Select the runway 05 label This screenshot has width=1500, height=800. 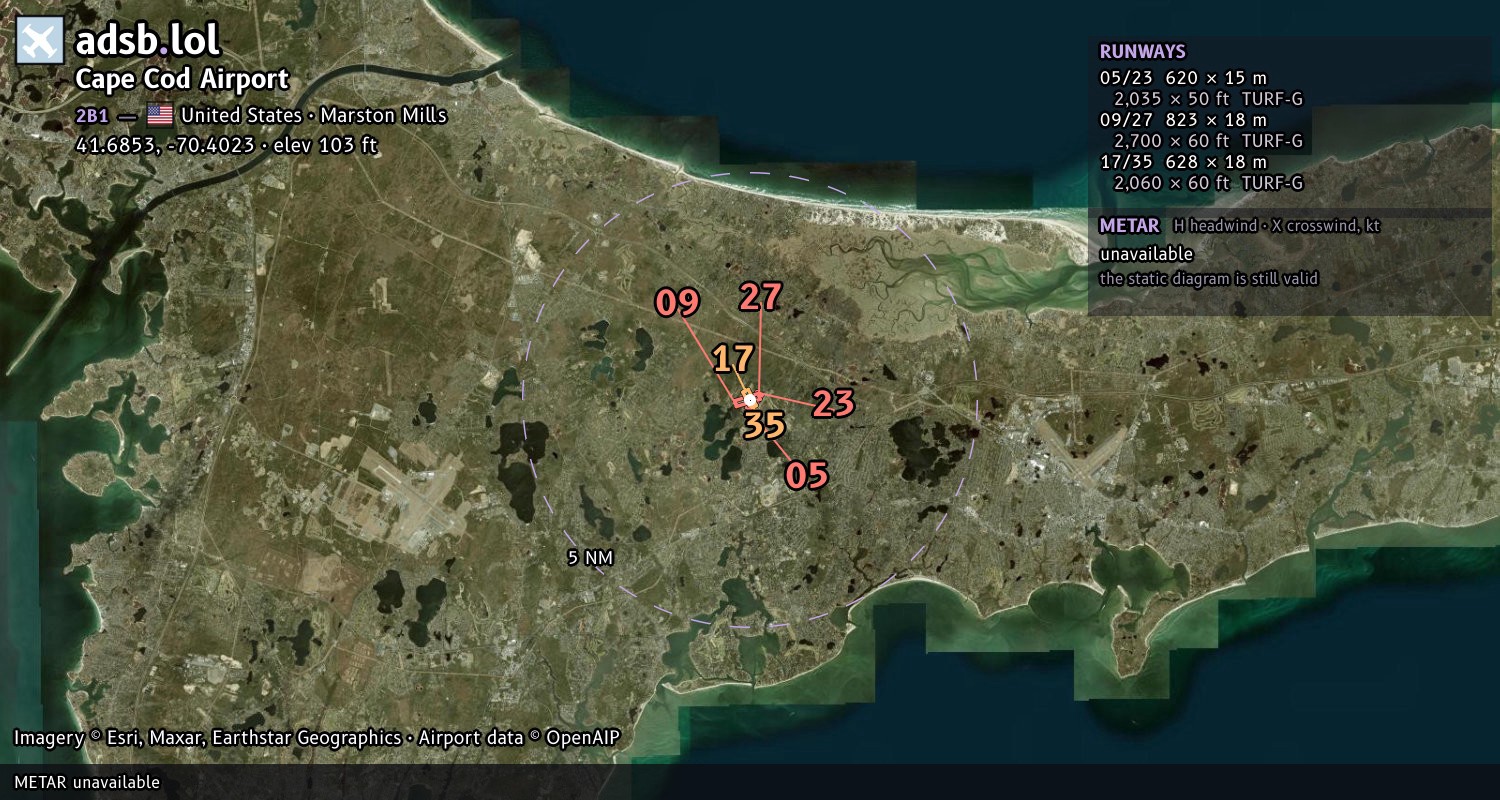[x=806, y=475]
